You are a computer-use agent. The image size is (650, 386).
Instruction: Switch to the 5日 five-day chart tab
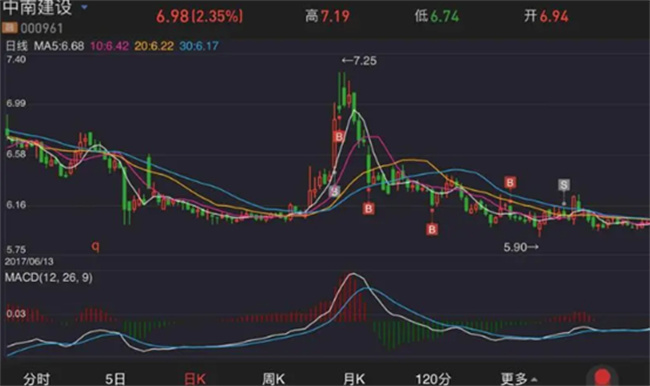[115, 379]
